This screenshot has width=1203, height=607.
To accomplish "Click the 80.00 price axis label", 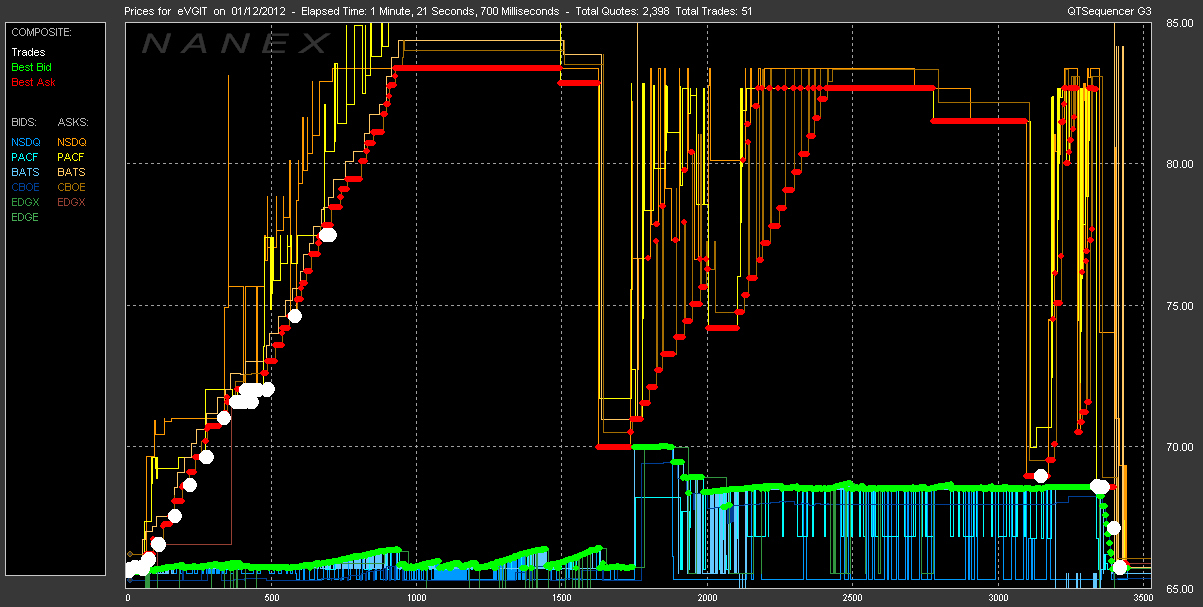I will tap(1179, 164).
